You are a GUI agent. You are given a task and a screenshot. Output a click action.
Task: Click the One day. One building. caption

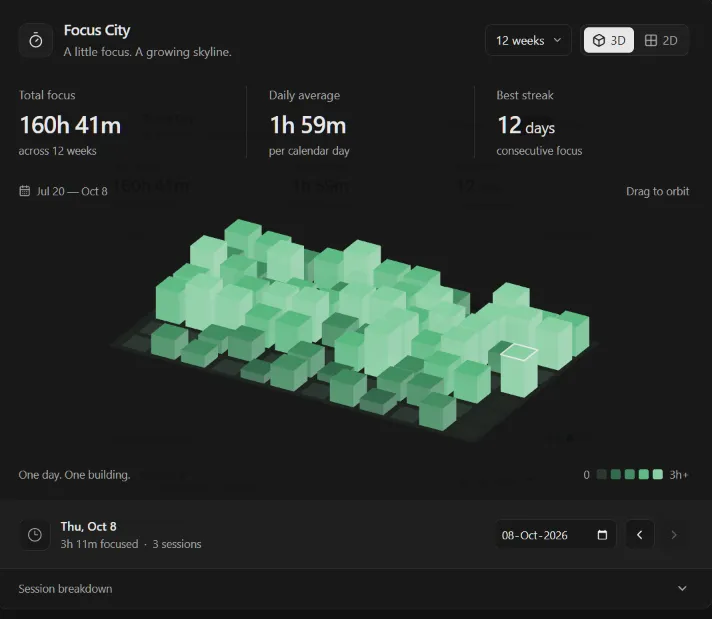(74, 475)
